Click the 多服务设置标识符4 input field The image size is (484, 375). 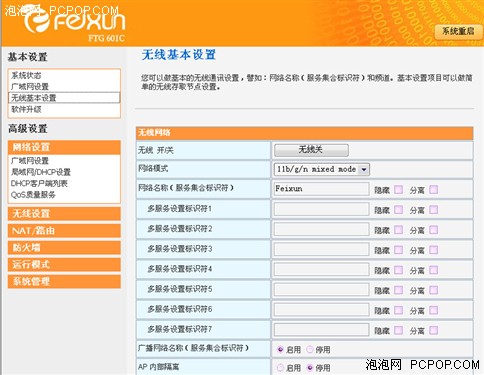[321, 269]
